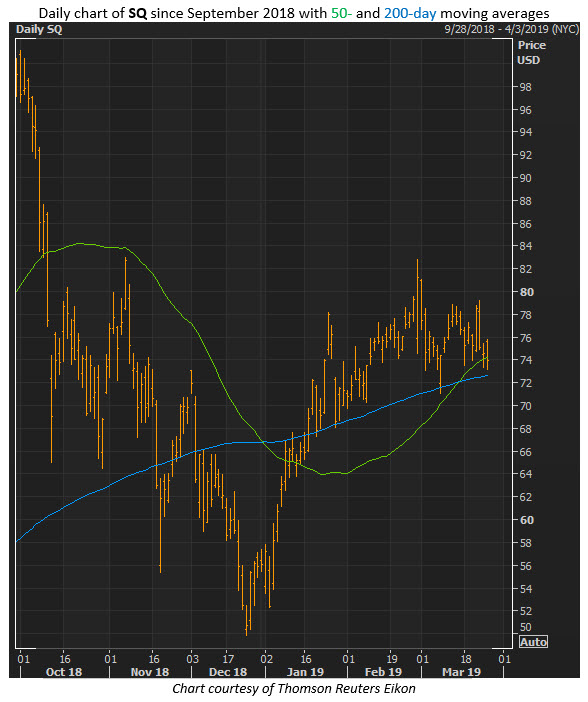Screen dimensions: 588x702
Task: Click the green '50-' text in title
Action: coord(341,13)
